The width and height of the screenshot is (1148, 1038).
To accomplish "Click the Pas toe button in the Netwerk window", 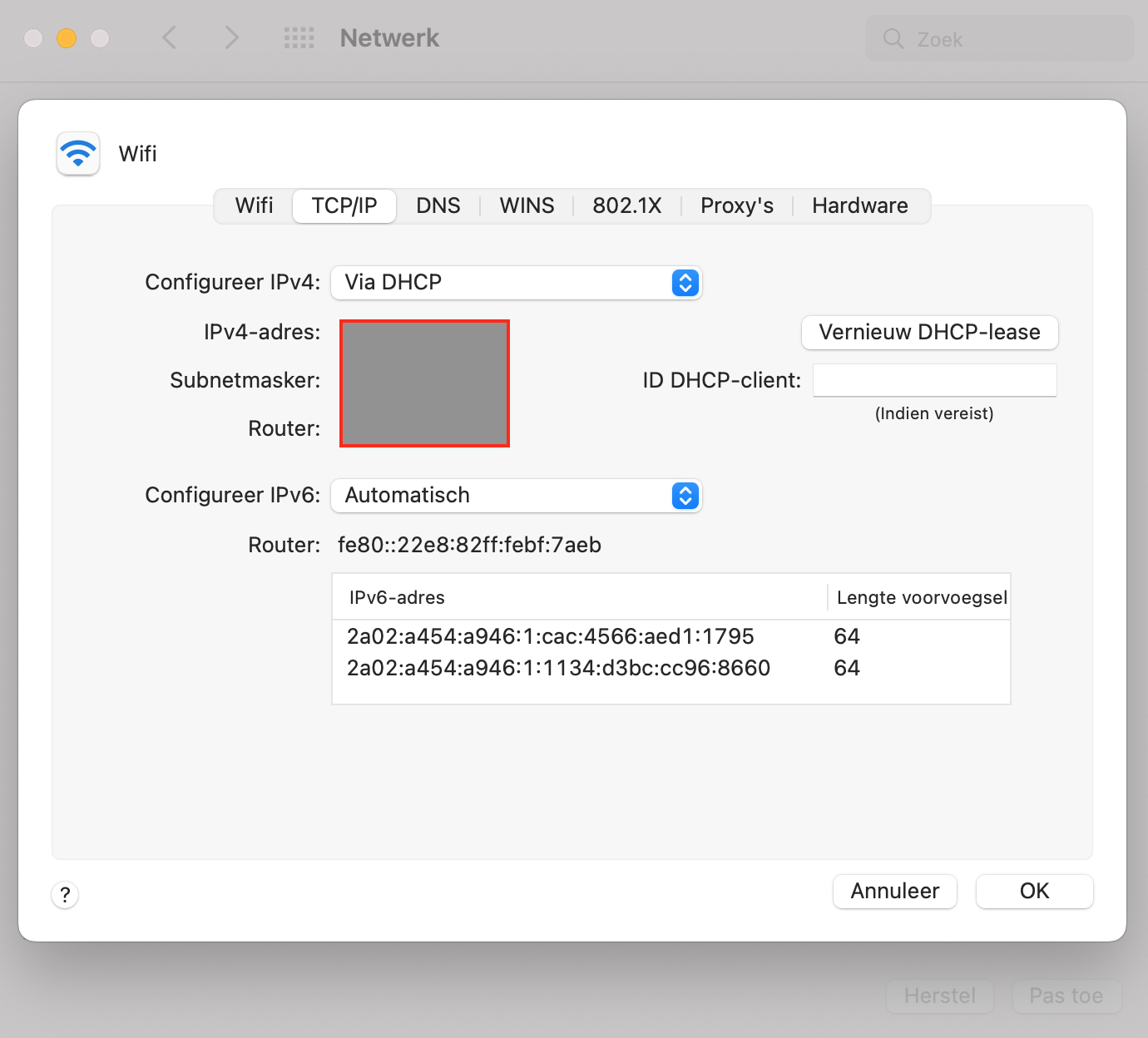I will click(1066, 996).
